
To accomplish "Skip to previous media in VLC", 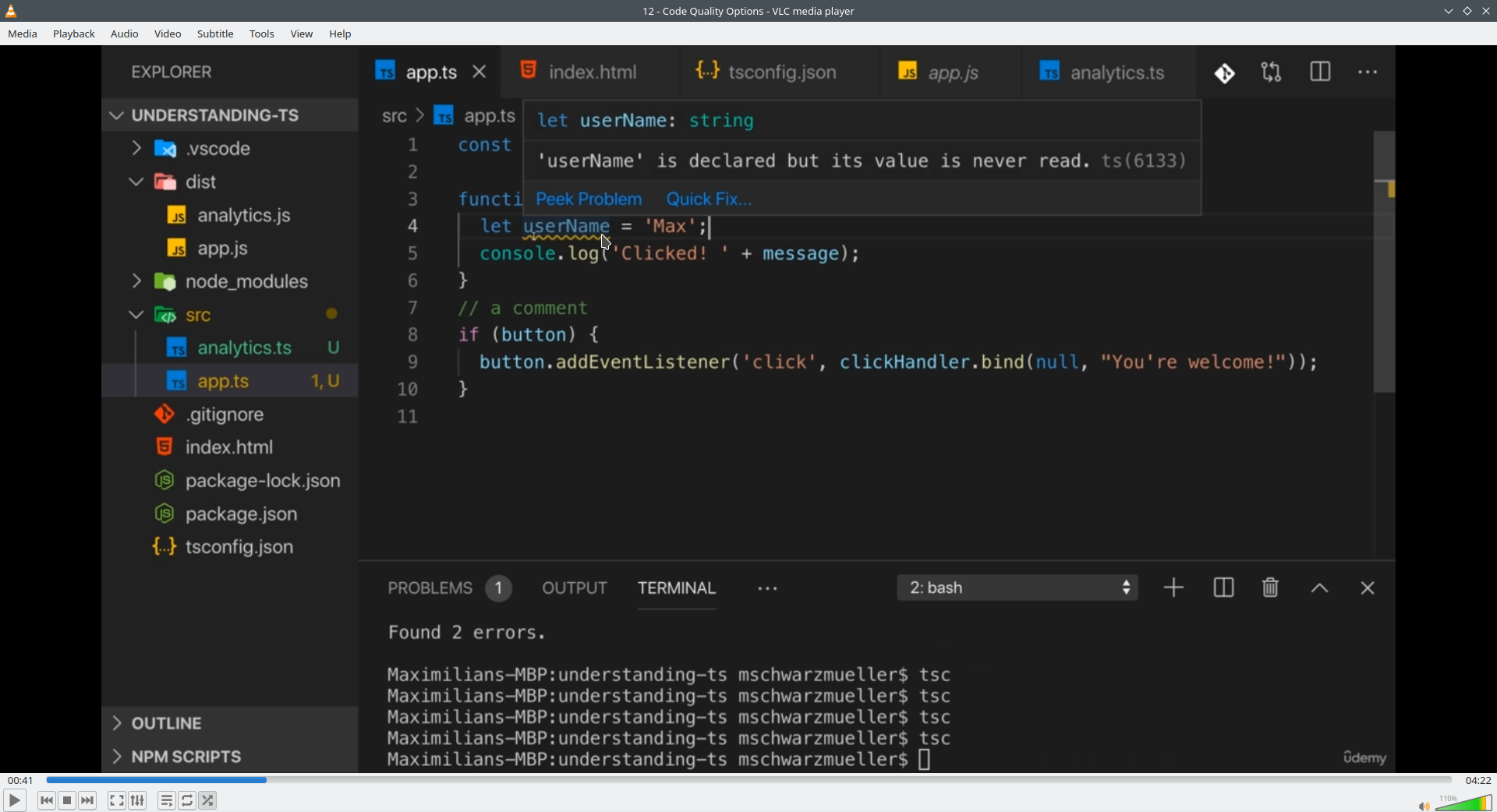I will point(47,800).
